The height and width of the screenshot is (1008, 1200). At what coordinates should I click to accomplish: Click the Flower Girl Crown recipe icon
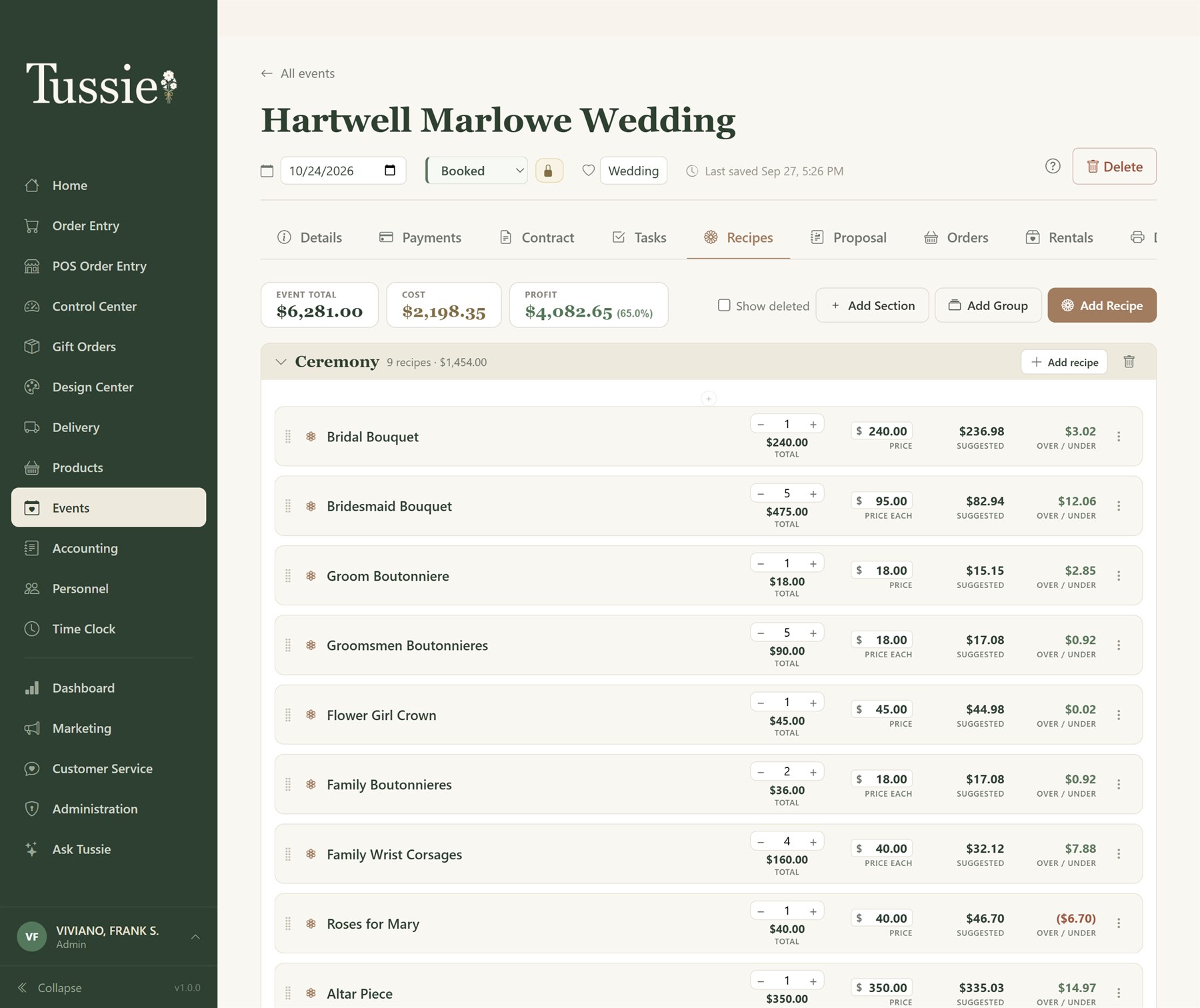tap(311, 715)
